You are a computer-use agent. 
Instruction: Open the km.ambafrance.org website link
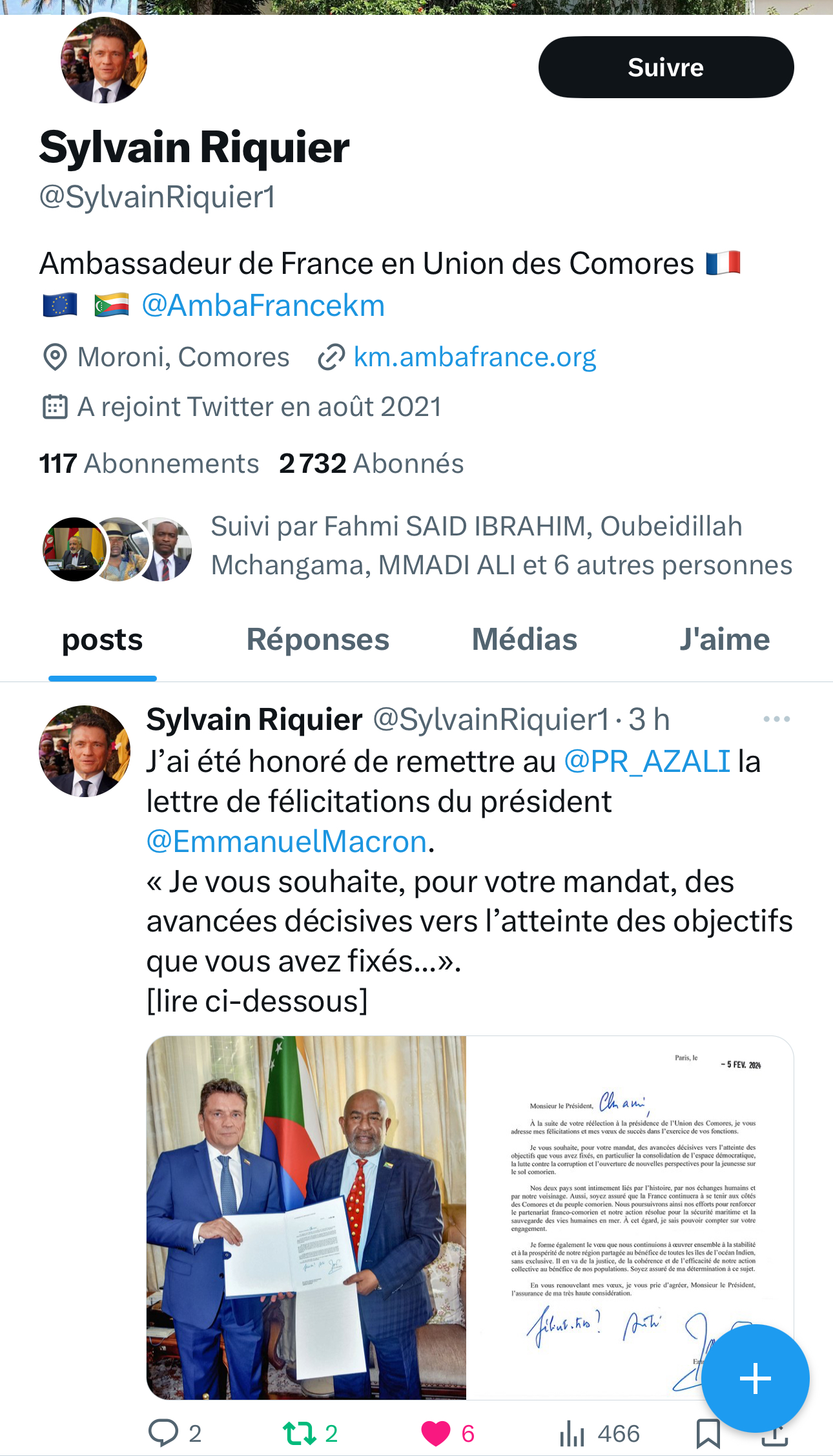point(475,357)
